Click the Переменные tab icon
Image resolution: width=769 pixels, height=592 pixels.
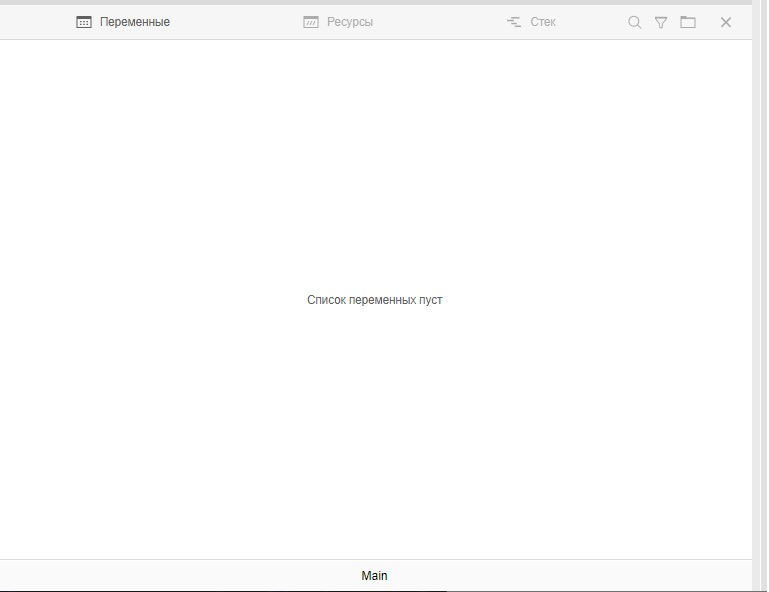(x=84, y=22)
